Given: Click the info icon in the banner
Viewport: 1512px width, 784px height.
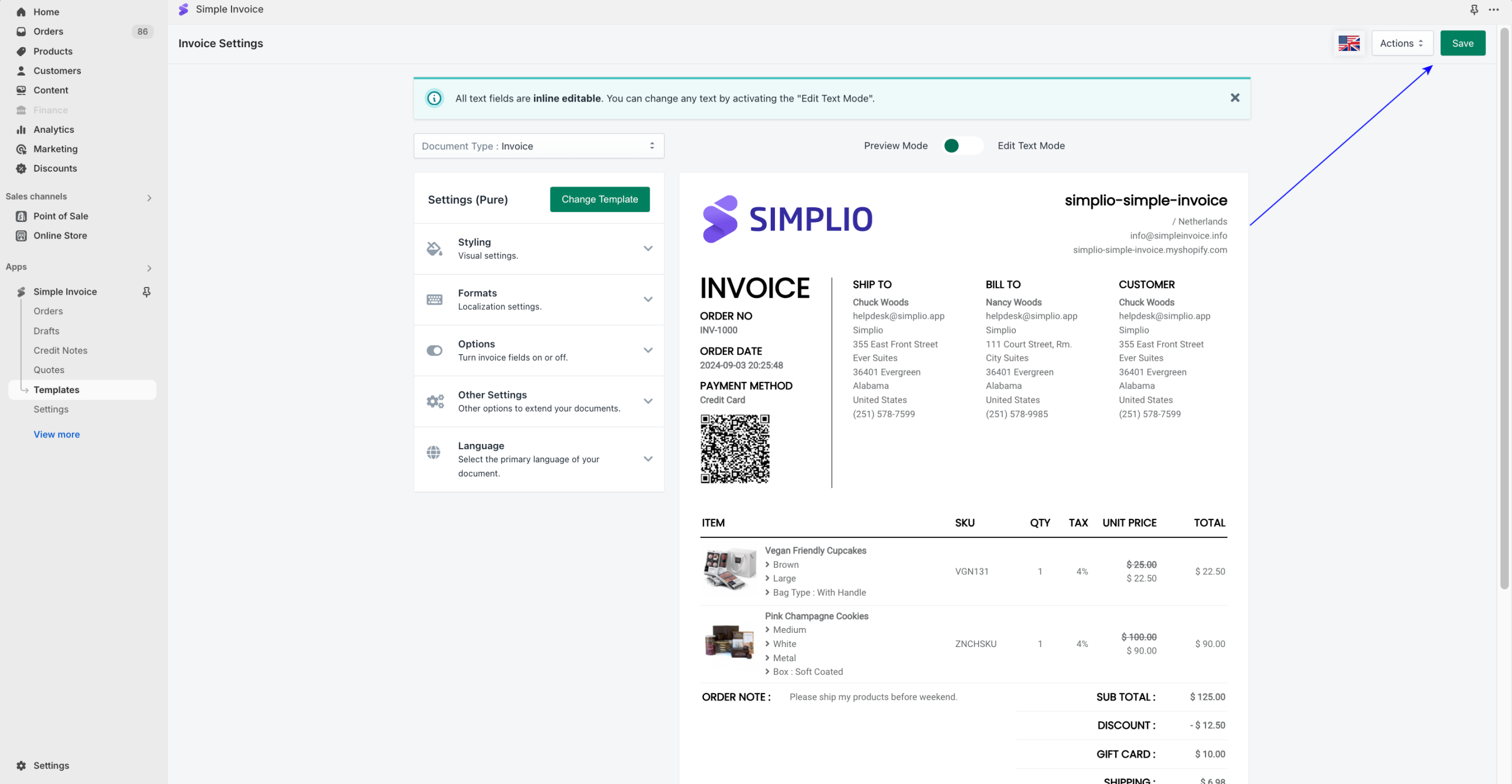Looking at the screenshot, I should pos(434,99).
